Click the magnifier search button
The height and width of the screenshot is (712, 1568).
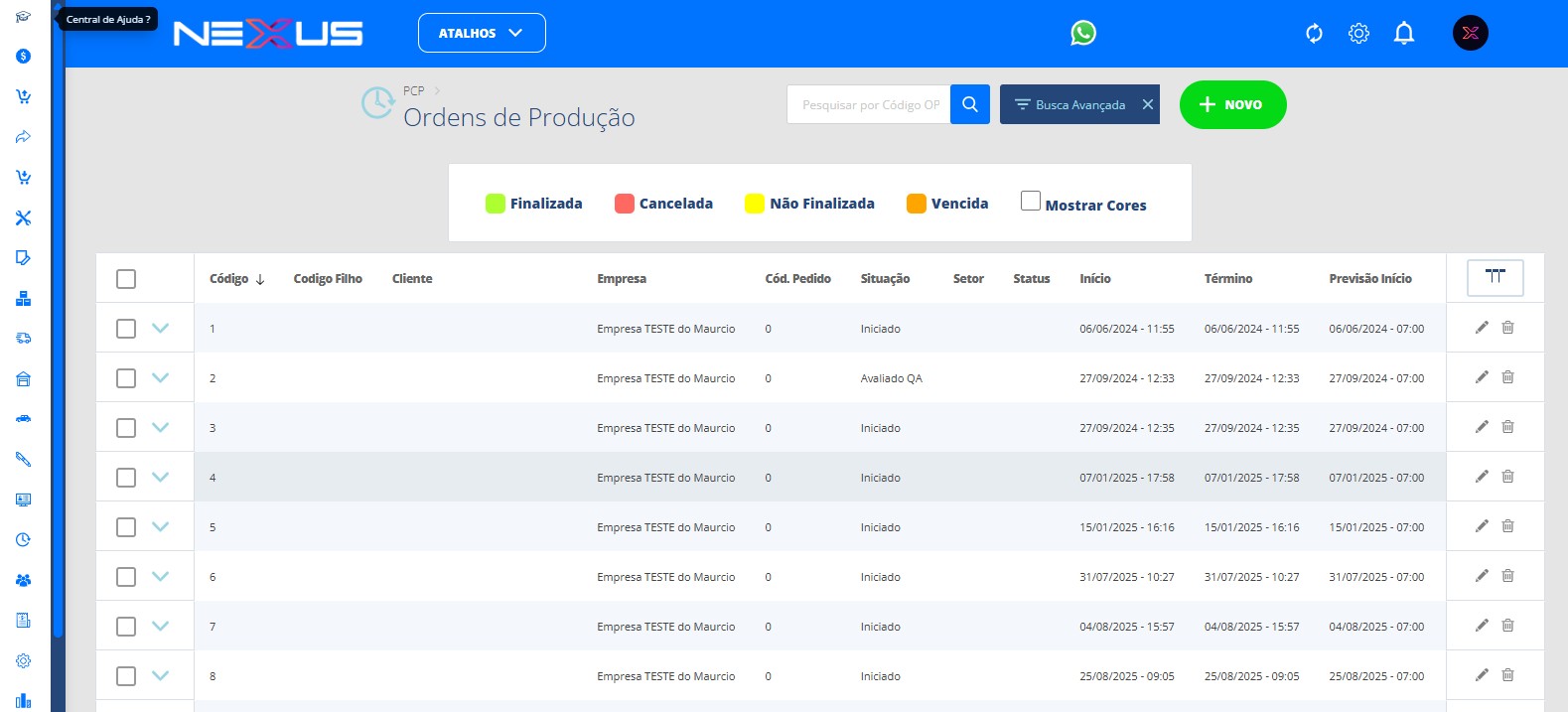(x=970, y=104)
